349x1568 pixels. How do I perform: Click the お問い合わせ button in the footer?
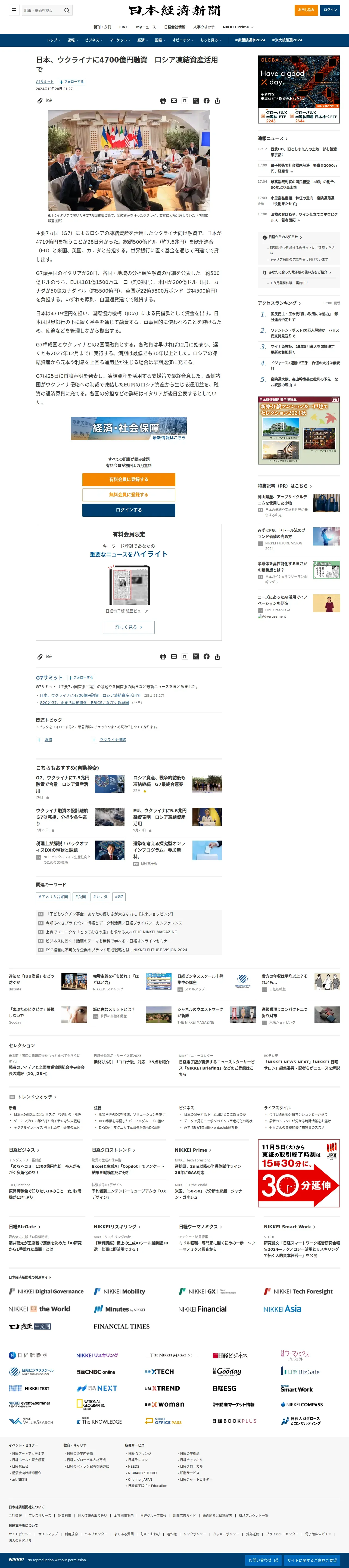263,1560
